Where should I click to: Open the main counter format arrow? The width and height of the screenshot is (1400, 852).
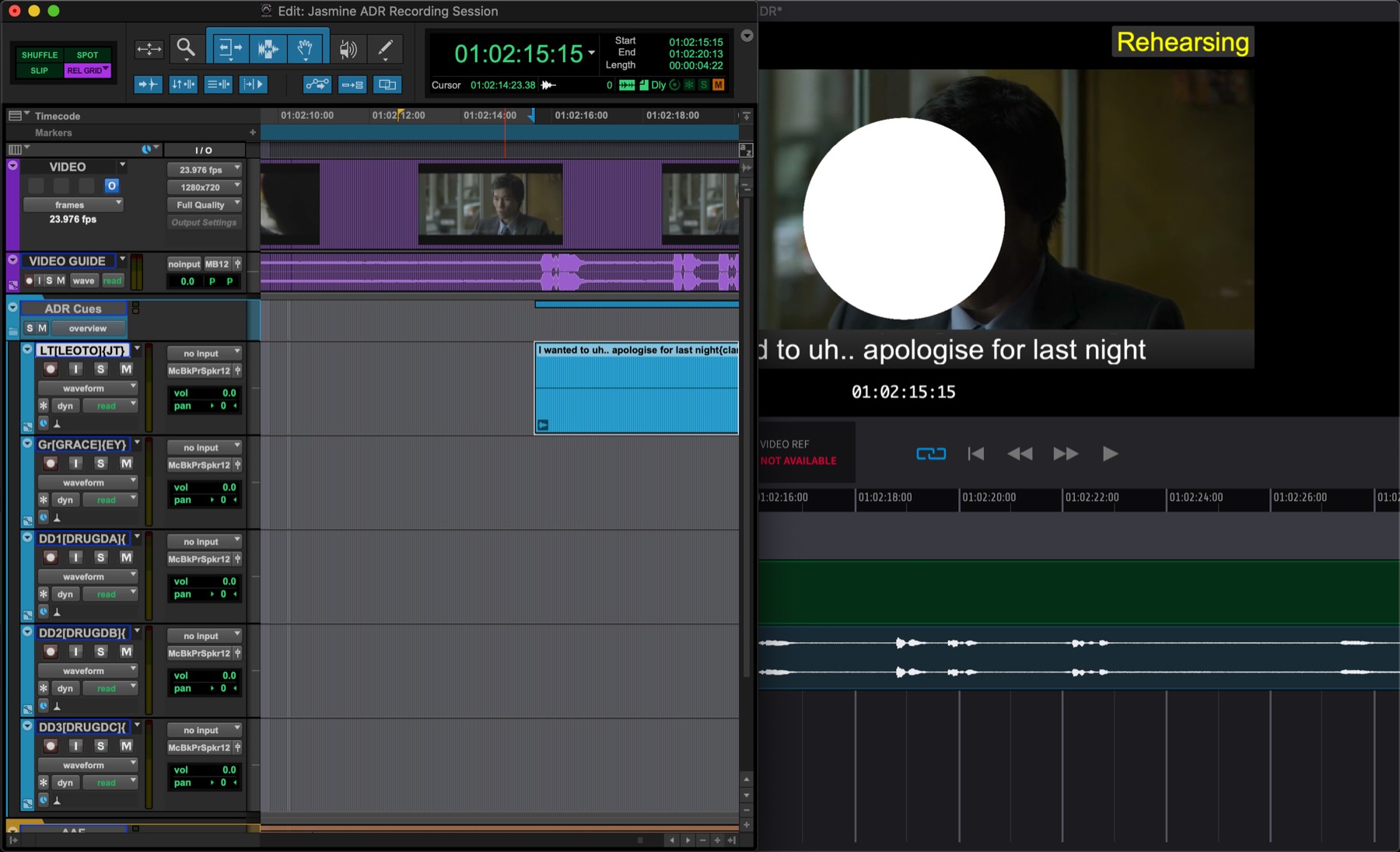[592, 53]
